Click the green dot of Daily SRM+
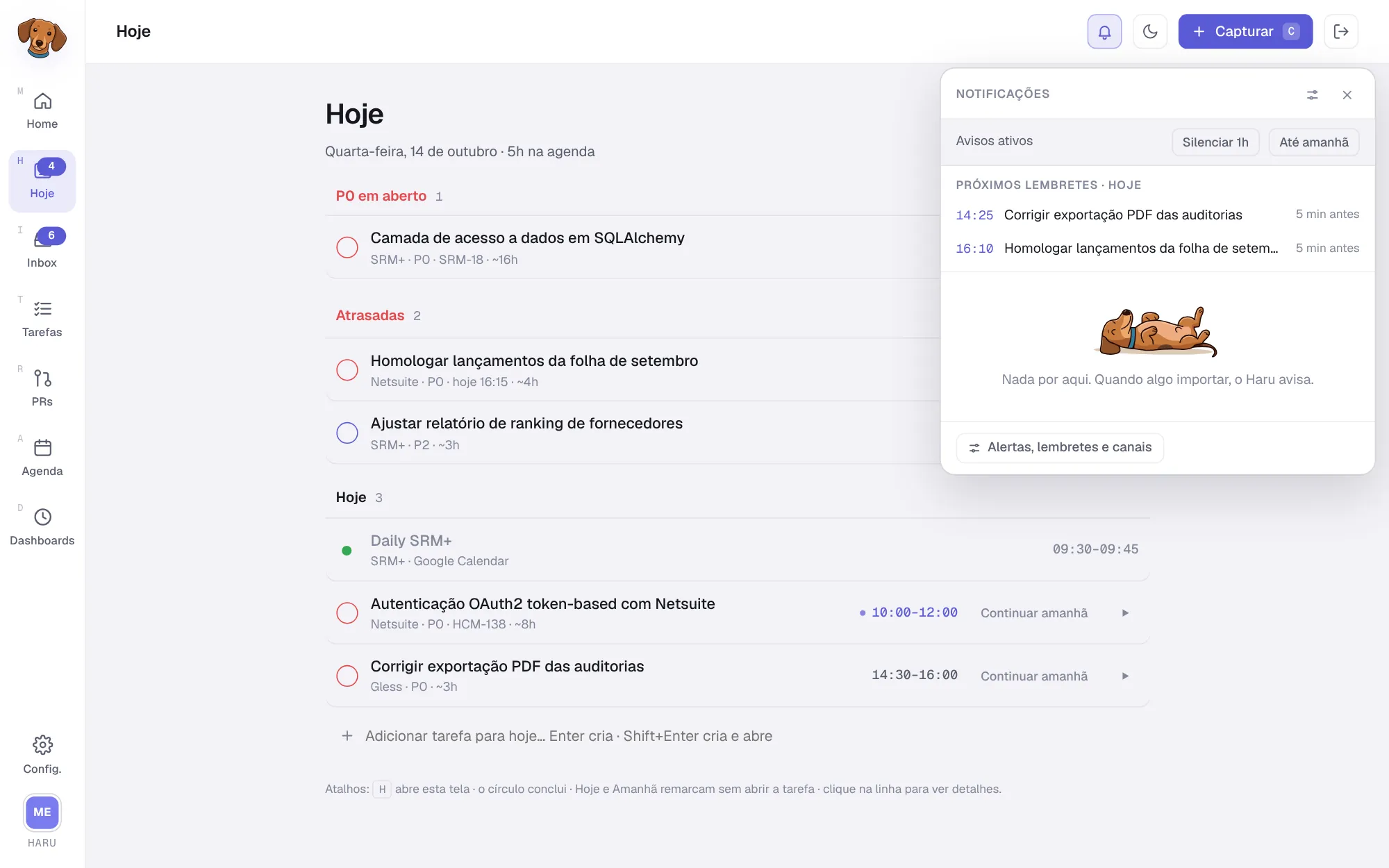This screenshot has height=868, width=1389. click(x=347, y=551)
